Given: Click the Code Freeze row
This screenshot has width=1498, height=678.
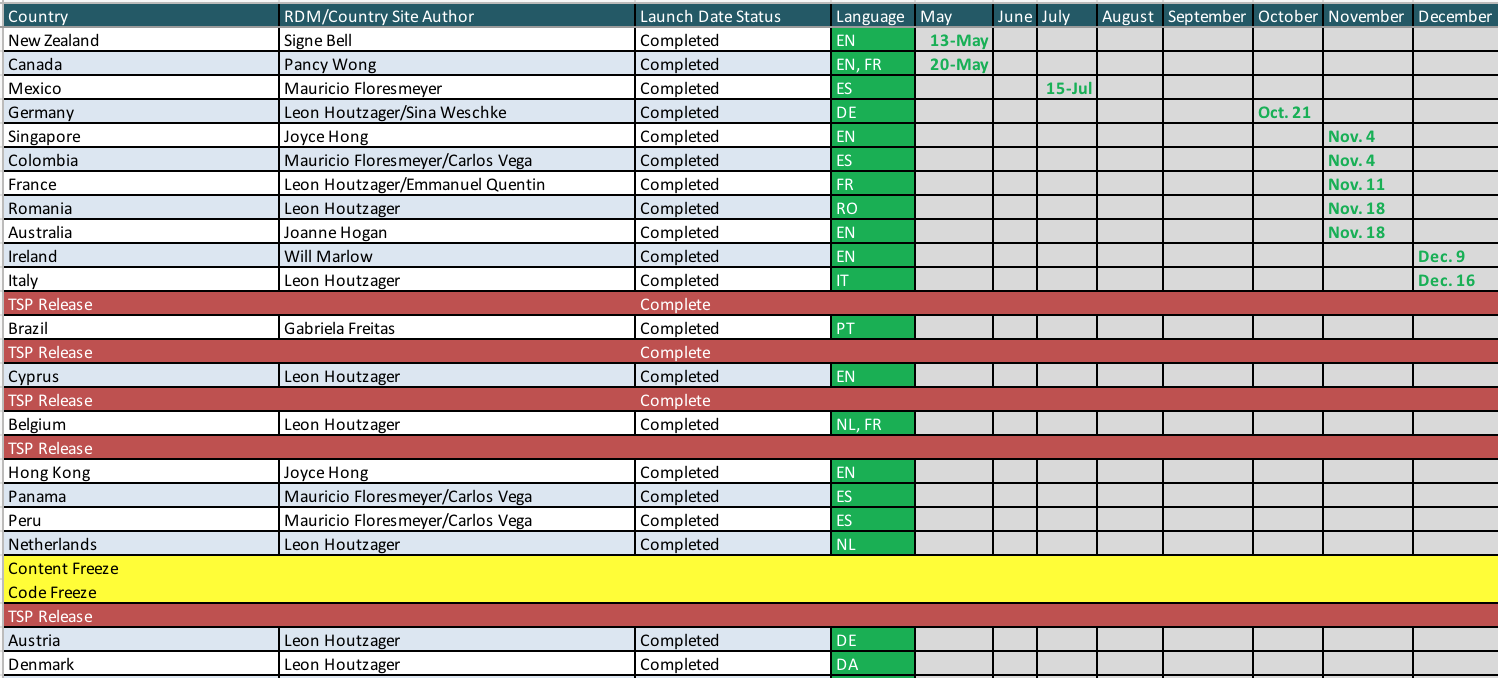Looking at the screenshot, I should click(x=50, y=592).
